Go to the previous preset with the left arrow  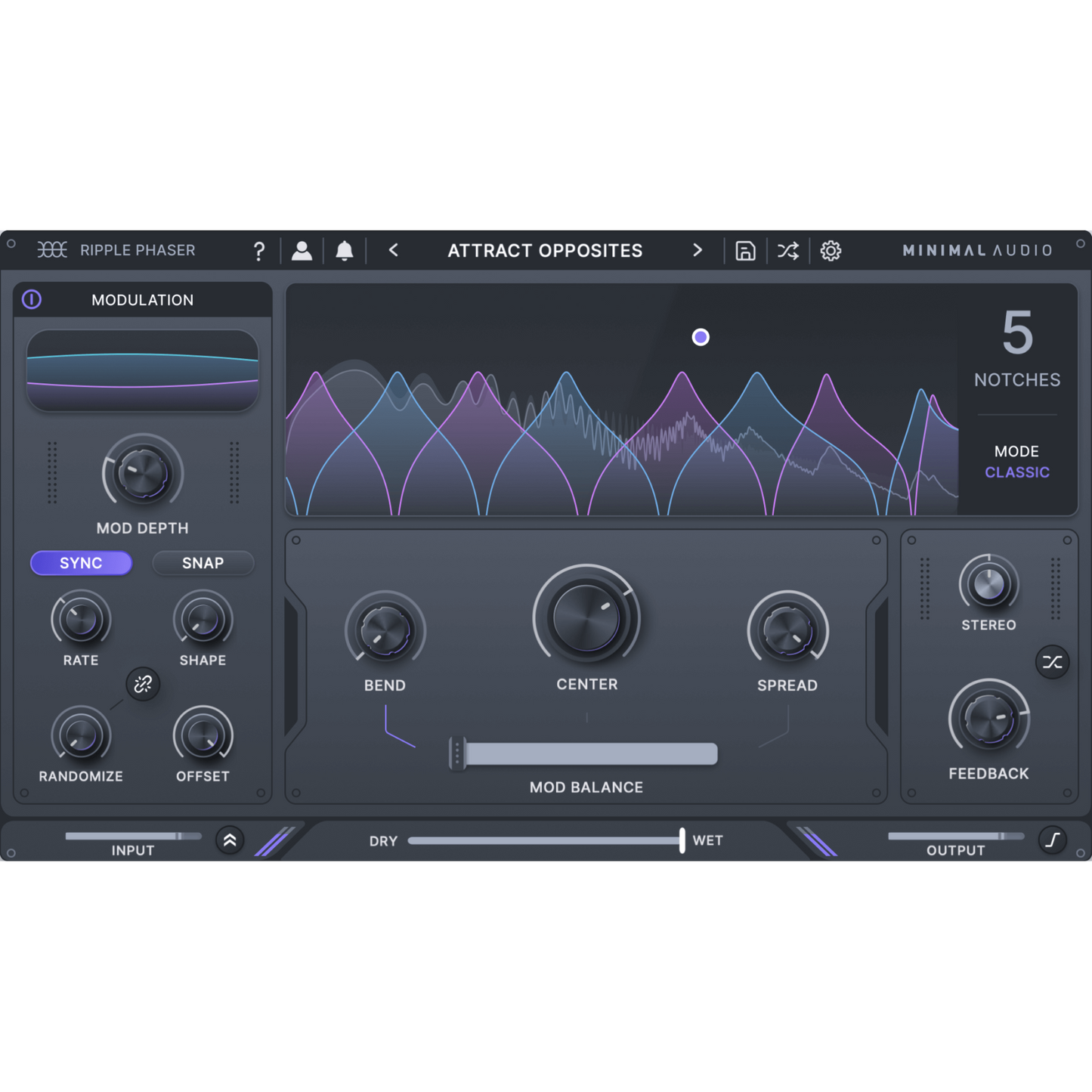(x=393, y=250)
